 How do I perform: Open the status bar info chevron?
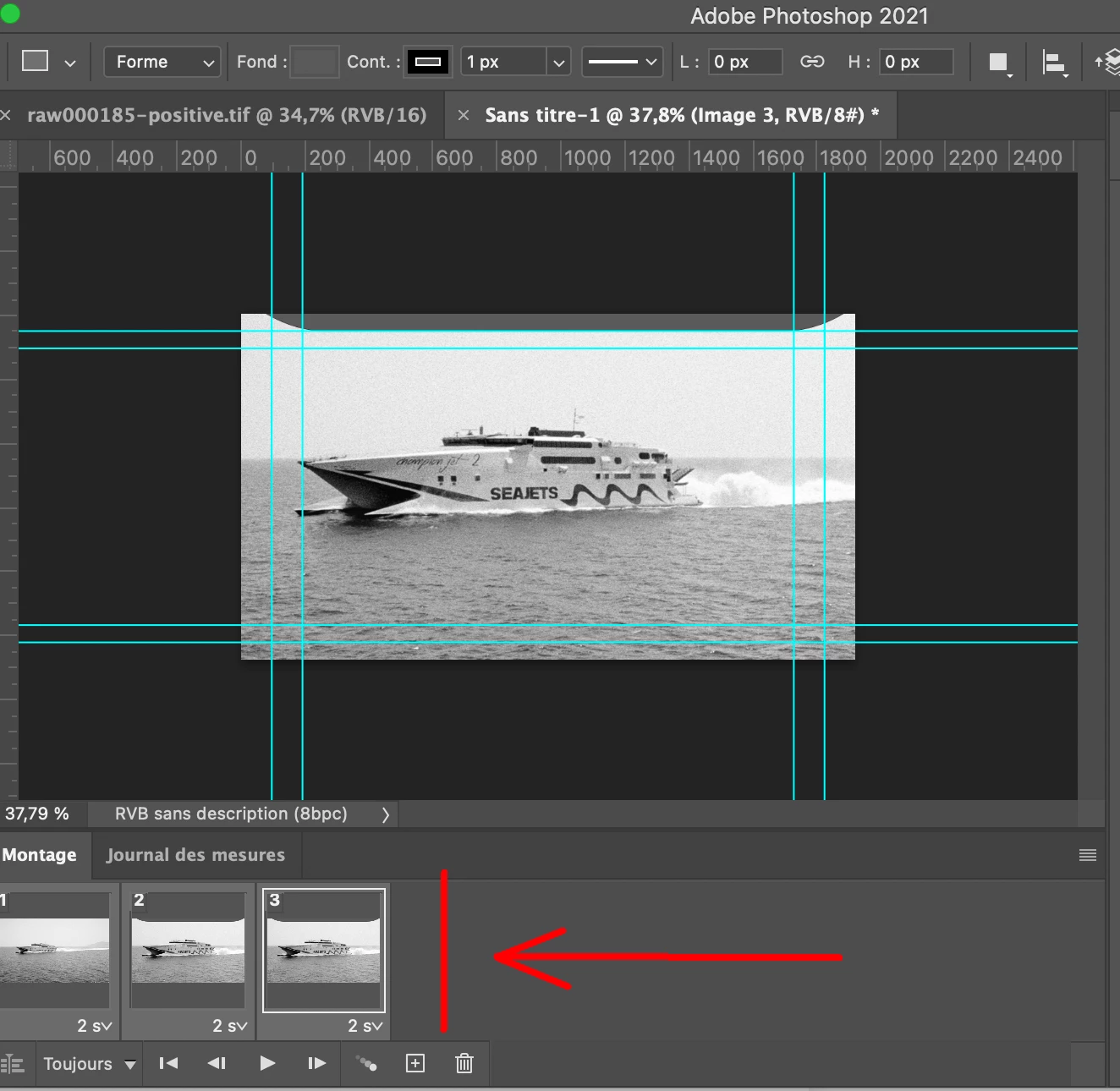[386, 814]
